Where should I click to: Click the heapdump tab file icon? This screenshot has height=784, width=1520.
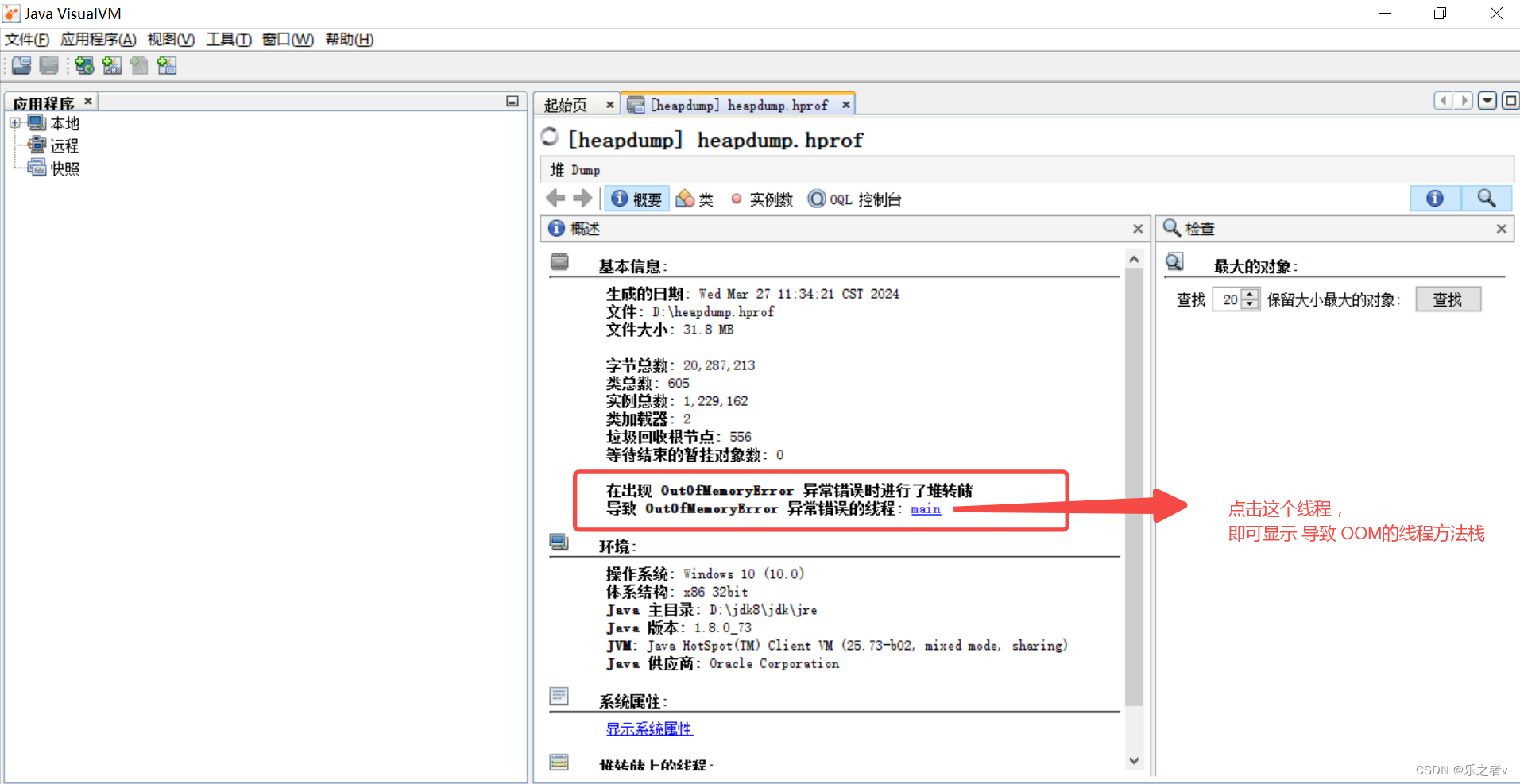636,105
